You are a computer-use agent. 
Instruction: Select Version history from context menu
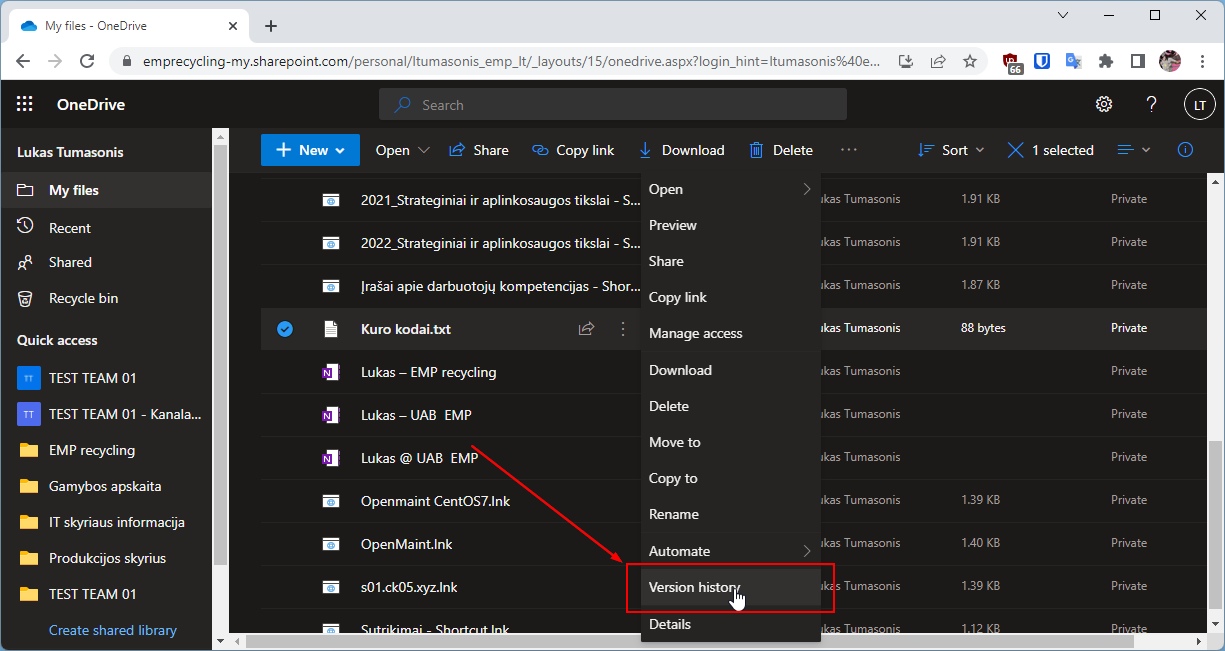694,587
